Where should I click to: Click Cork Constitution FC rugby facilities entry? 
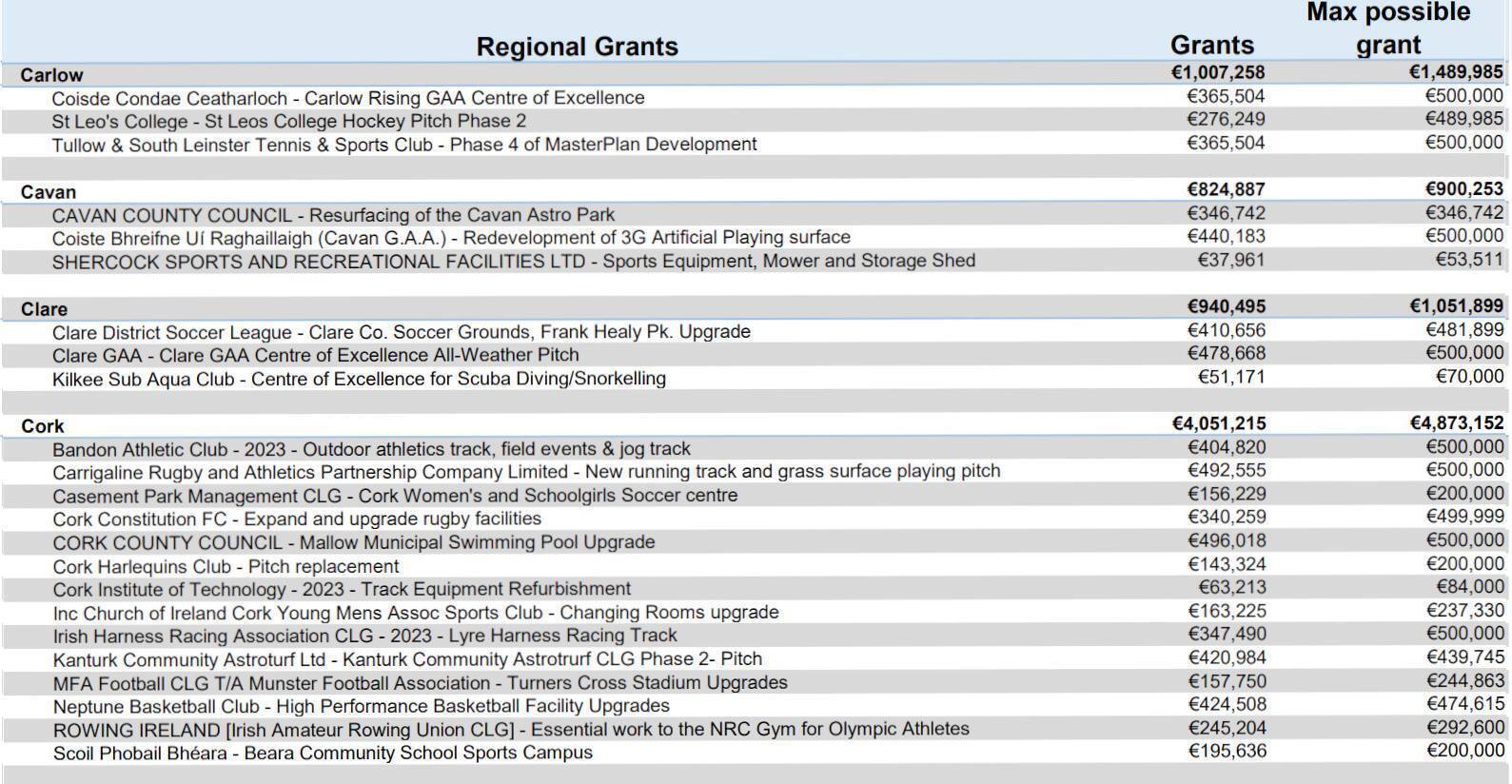click(297, 519)
